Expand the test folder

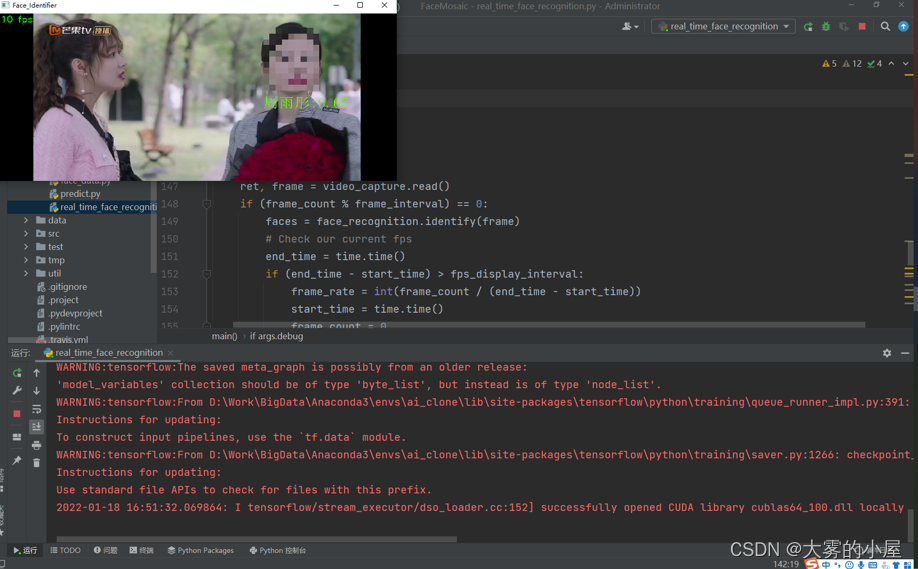pos(26,246)
